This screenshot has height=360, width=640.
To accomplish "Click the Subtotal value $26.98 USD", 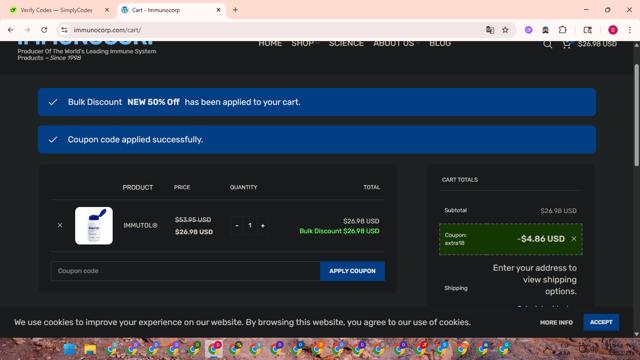I will pos(558,211).
